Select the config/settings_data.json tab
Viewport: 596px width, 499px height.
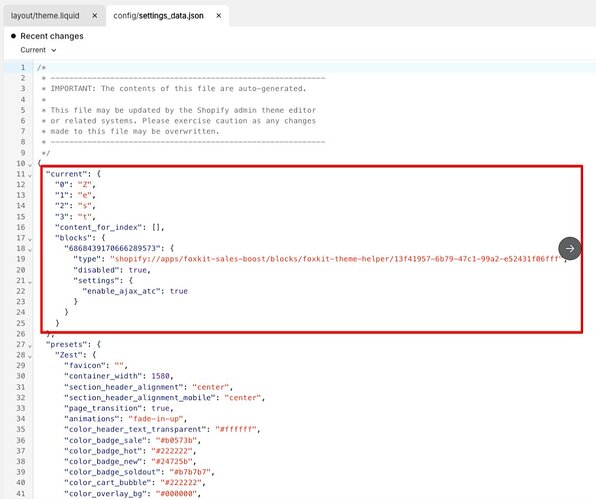pos(158,16)
